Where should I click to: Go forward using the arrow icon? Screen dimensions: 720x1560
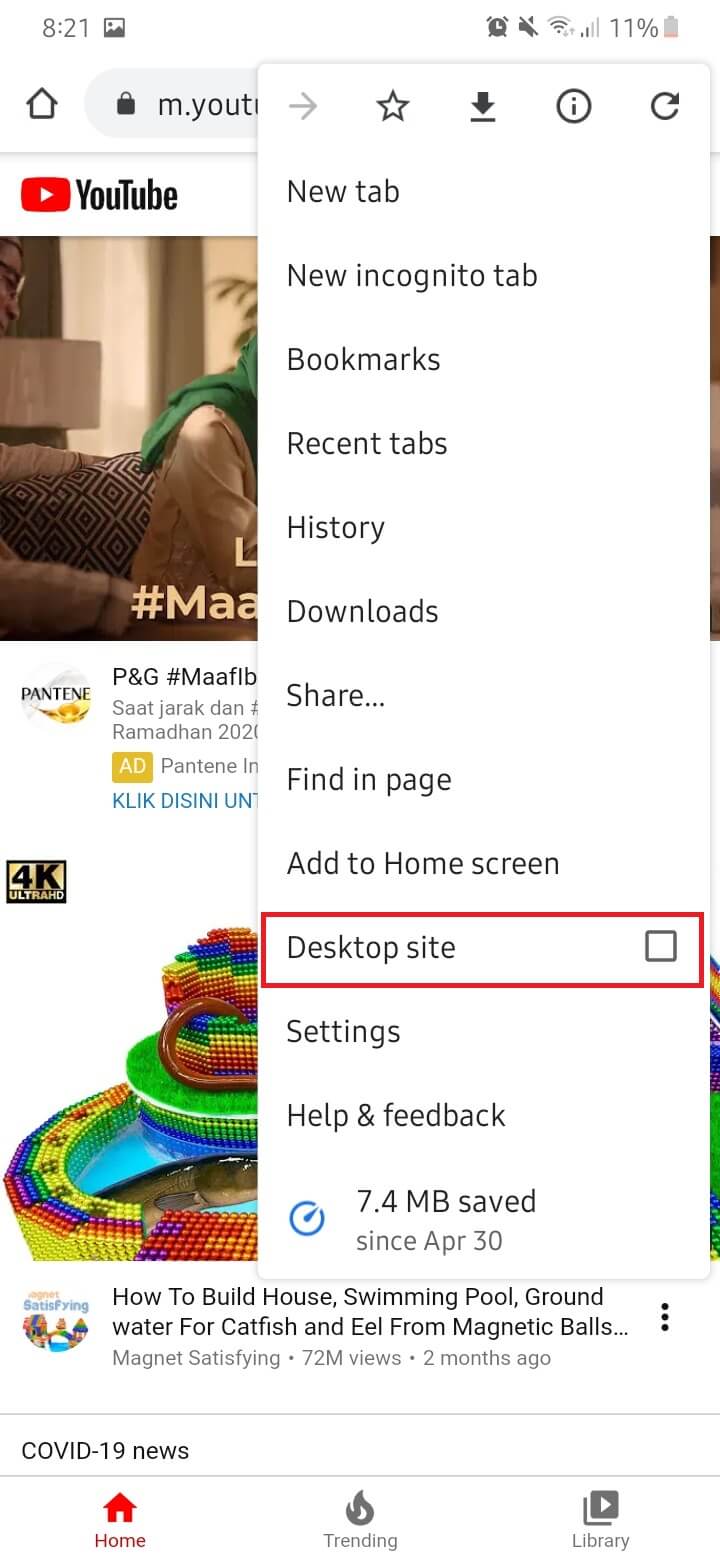pos(302,106)
